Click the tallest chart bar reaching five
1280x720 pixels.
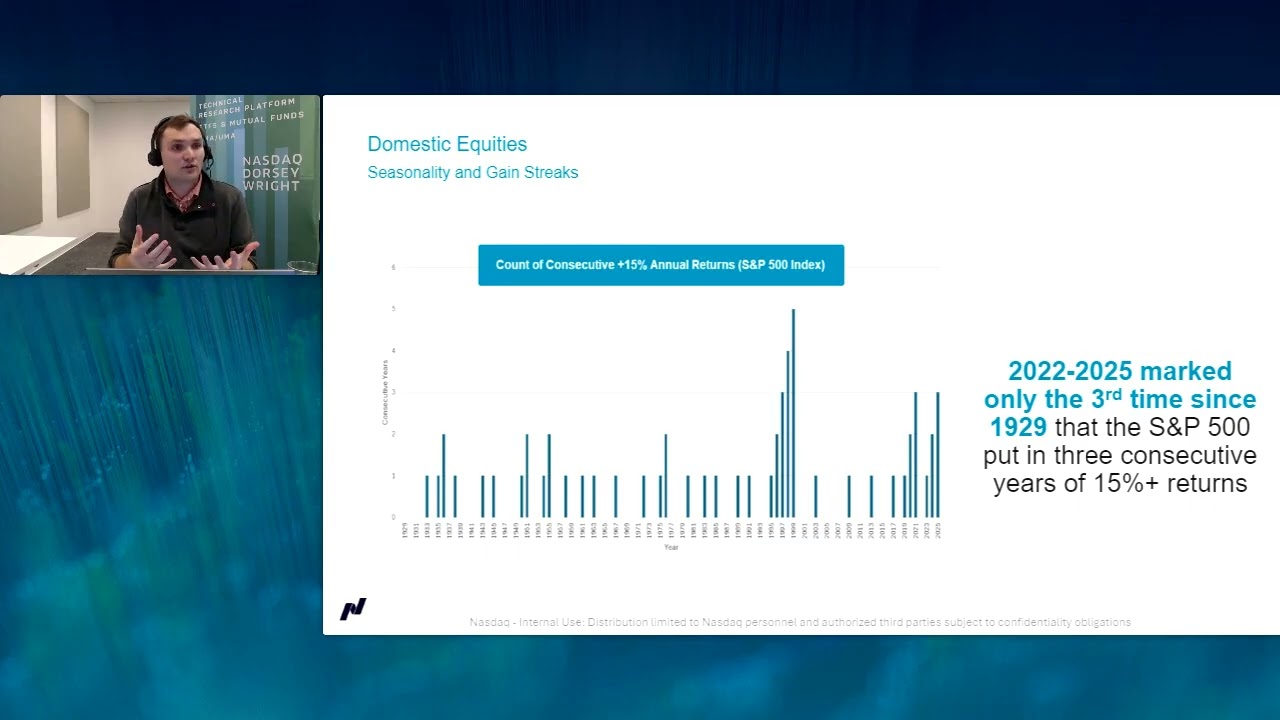(x=793, y=413)
